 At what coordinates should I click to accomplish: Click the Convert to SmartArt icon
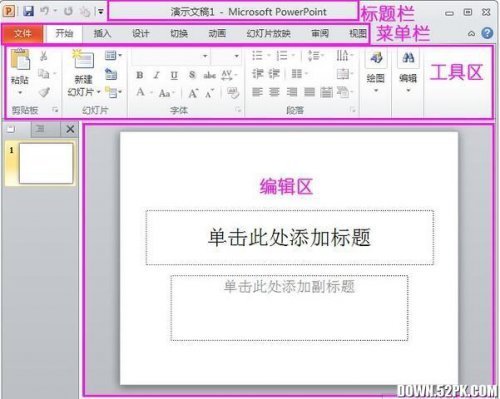[344, 92]
